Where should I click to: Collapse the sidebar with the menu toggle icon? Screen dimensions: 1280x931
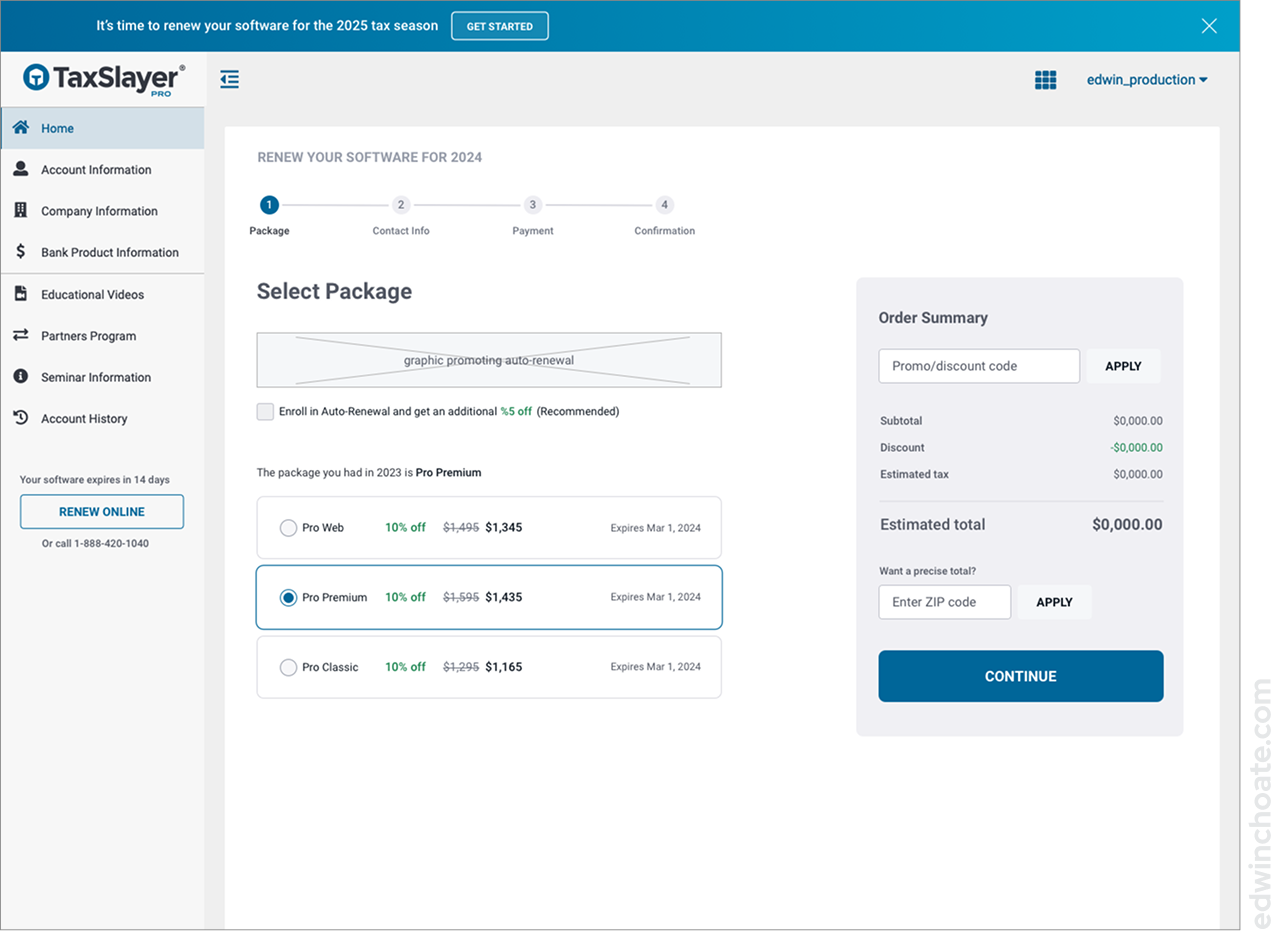230,79
